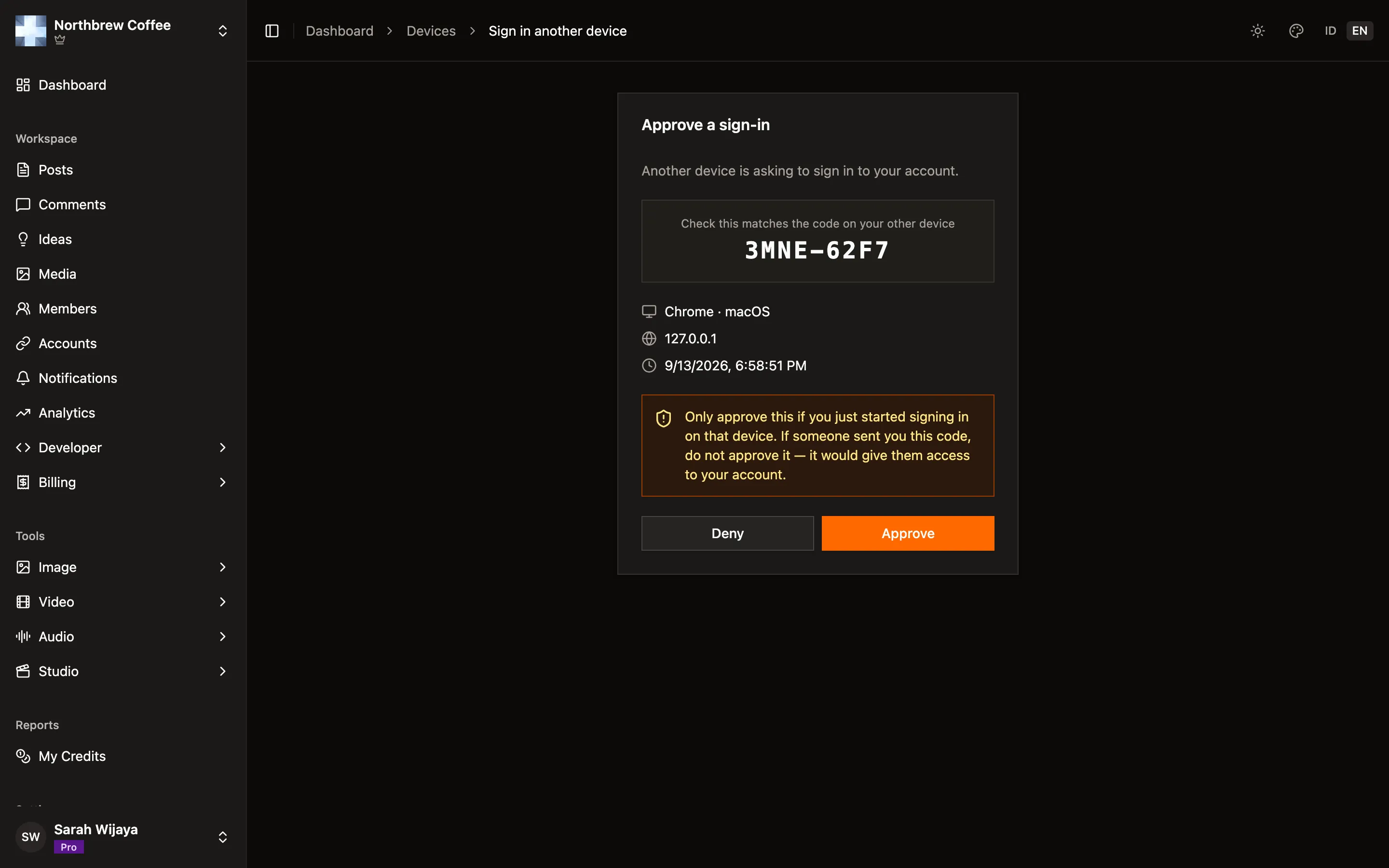Click the Developer code brackets icon
The image size is (1389, 868).
23,448
